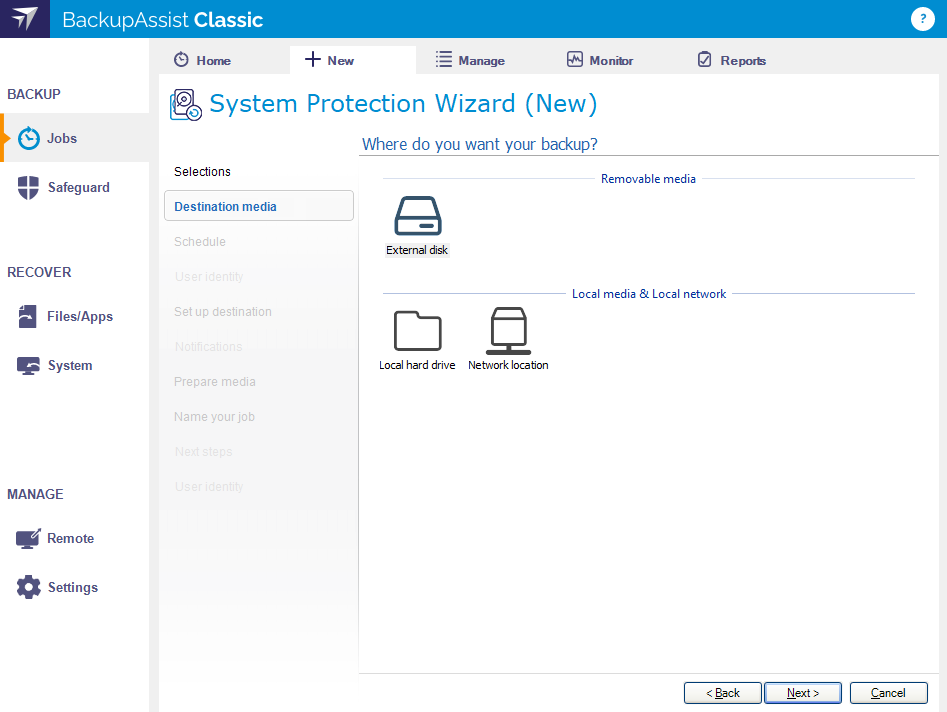Image resolution: width=947 pixels, height=712 pixels.
Task: Select the Set up destination step
Action: [x=223, y=312]
